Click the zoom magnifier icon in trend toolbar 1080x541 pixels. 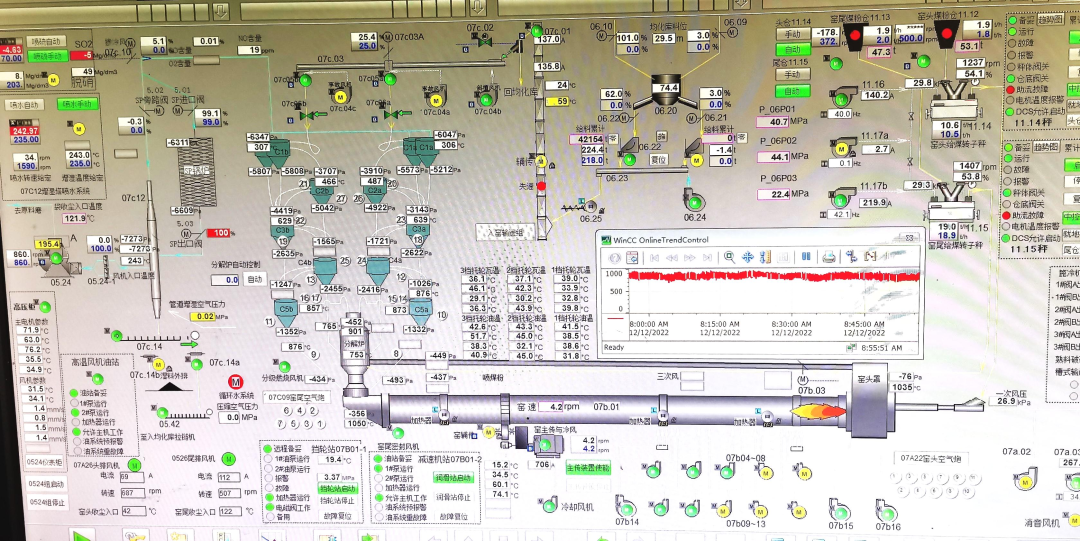pos(731,257)
